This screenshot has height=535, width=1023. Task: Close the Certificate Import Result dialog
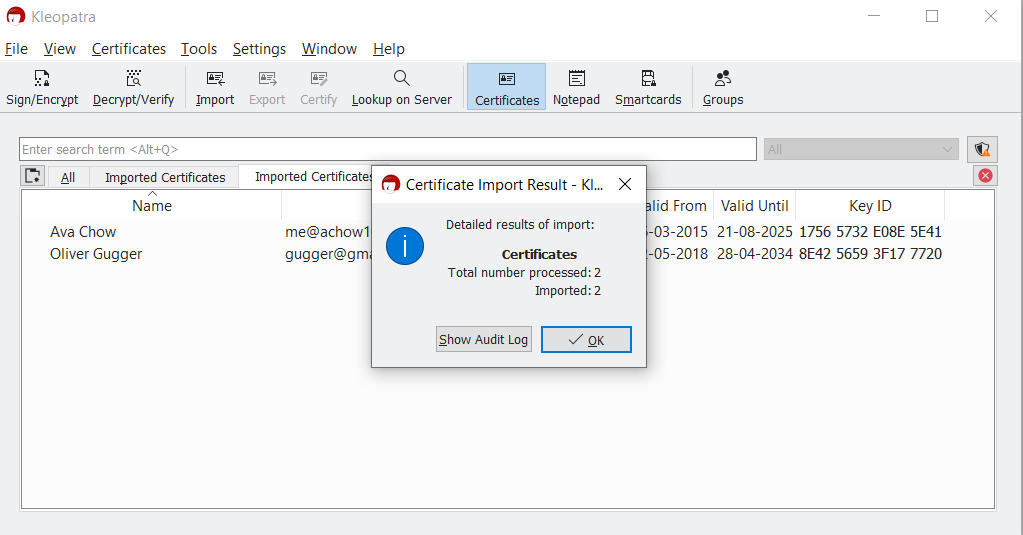click(x=624, y=185)
